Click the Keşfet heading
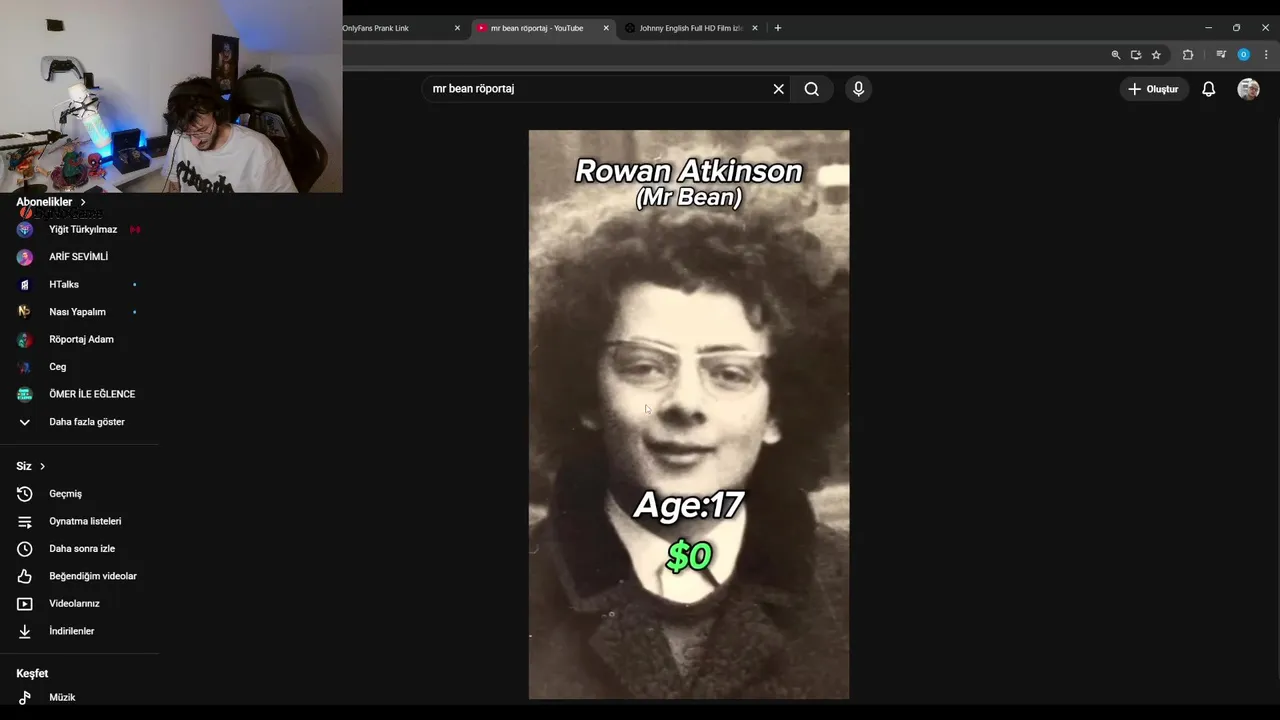The height and width of the screenshot is (720, 1280). [x=32, y=674]
